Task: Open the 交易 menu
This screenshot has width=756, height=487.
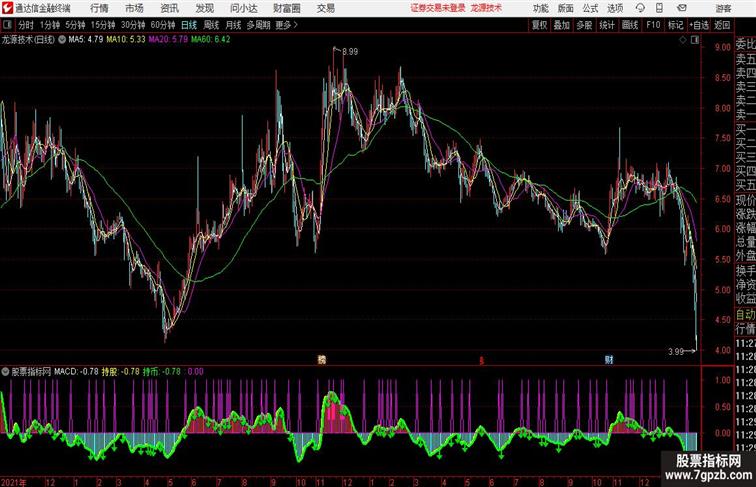Action: coord(325,8)
